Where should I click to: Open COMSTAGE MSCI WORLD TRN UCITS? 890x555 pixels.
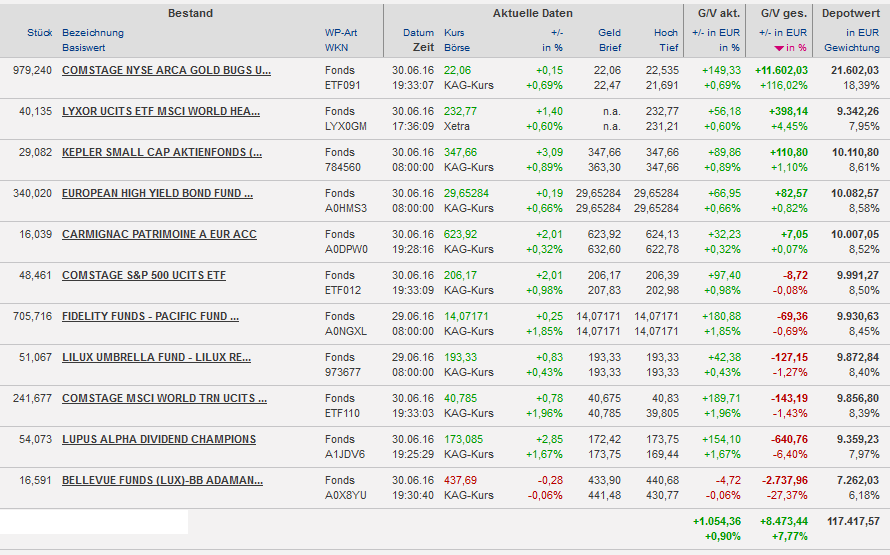pos(164,398)
